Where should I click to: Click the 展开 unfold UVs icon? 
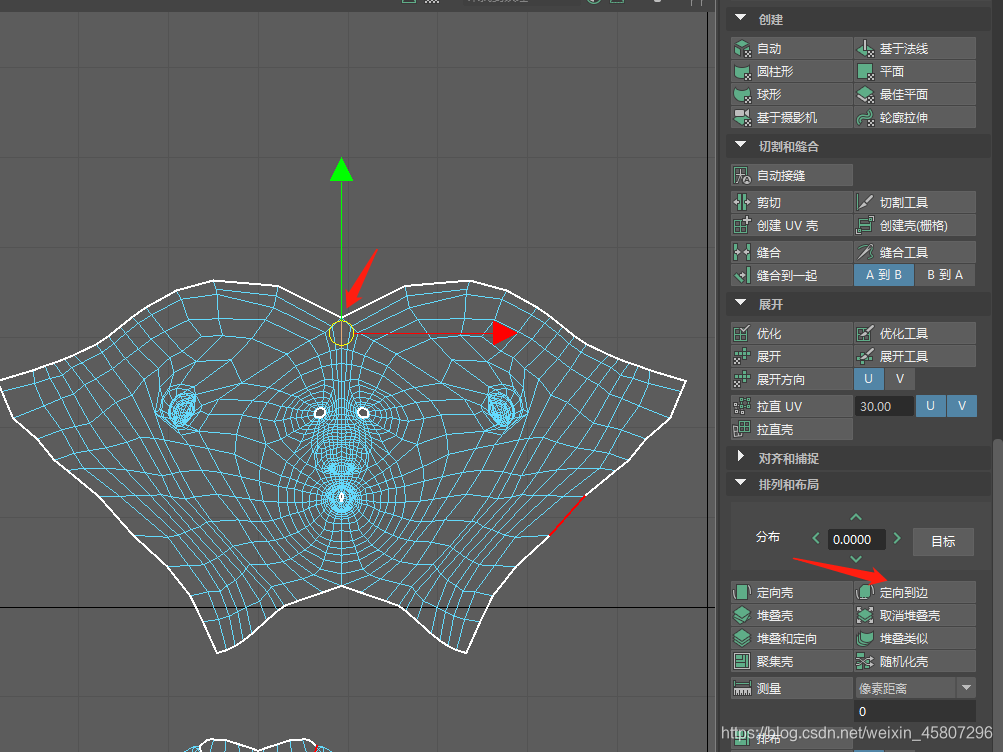pyautogui.click(x=742, y=357)
